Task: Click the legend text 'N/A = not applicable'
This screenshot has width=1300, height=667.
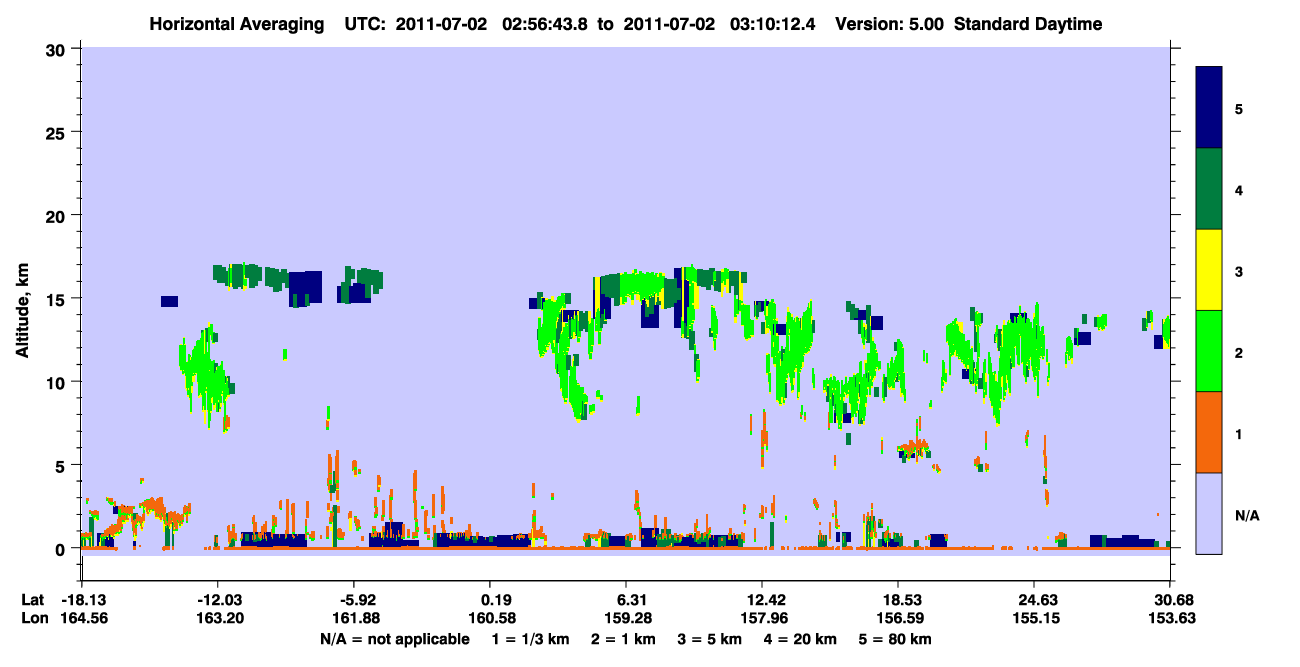Action: (395, 639)
